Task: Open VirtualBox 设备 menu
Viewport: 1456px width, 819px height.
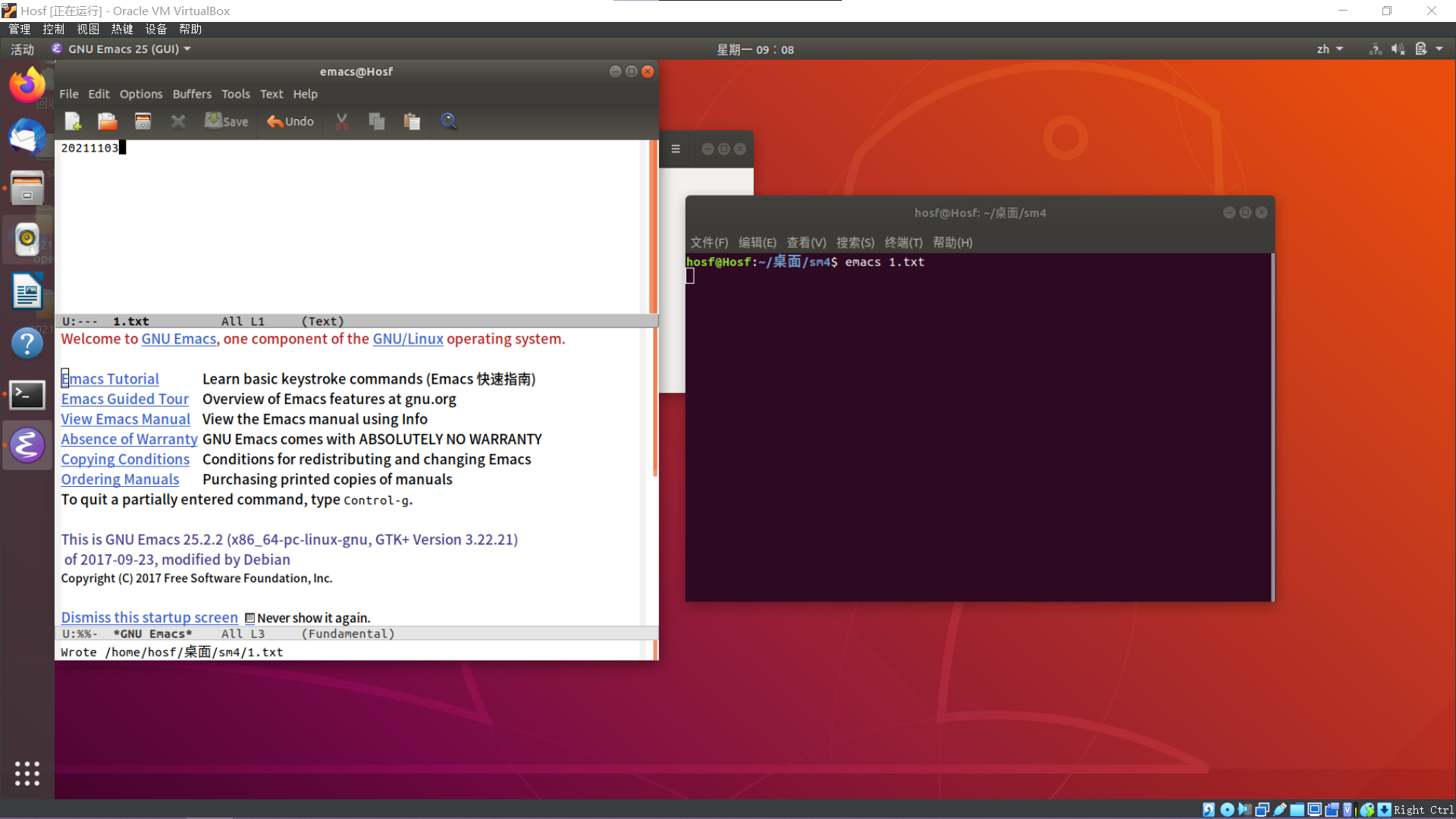Action: tap(156, 29)
